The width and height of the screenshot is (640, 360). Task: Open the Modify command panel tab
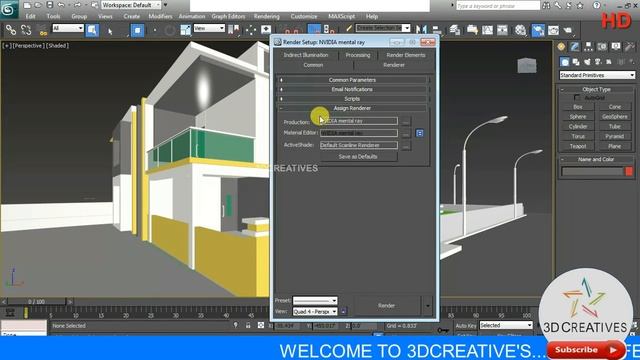[575, 47]
